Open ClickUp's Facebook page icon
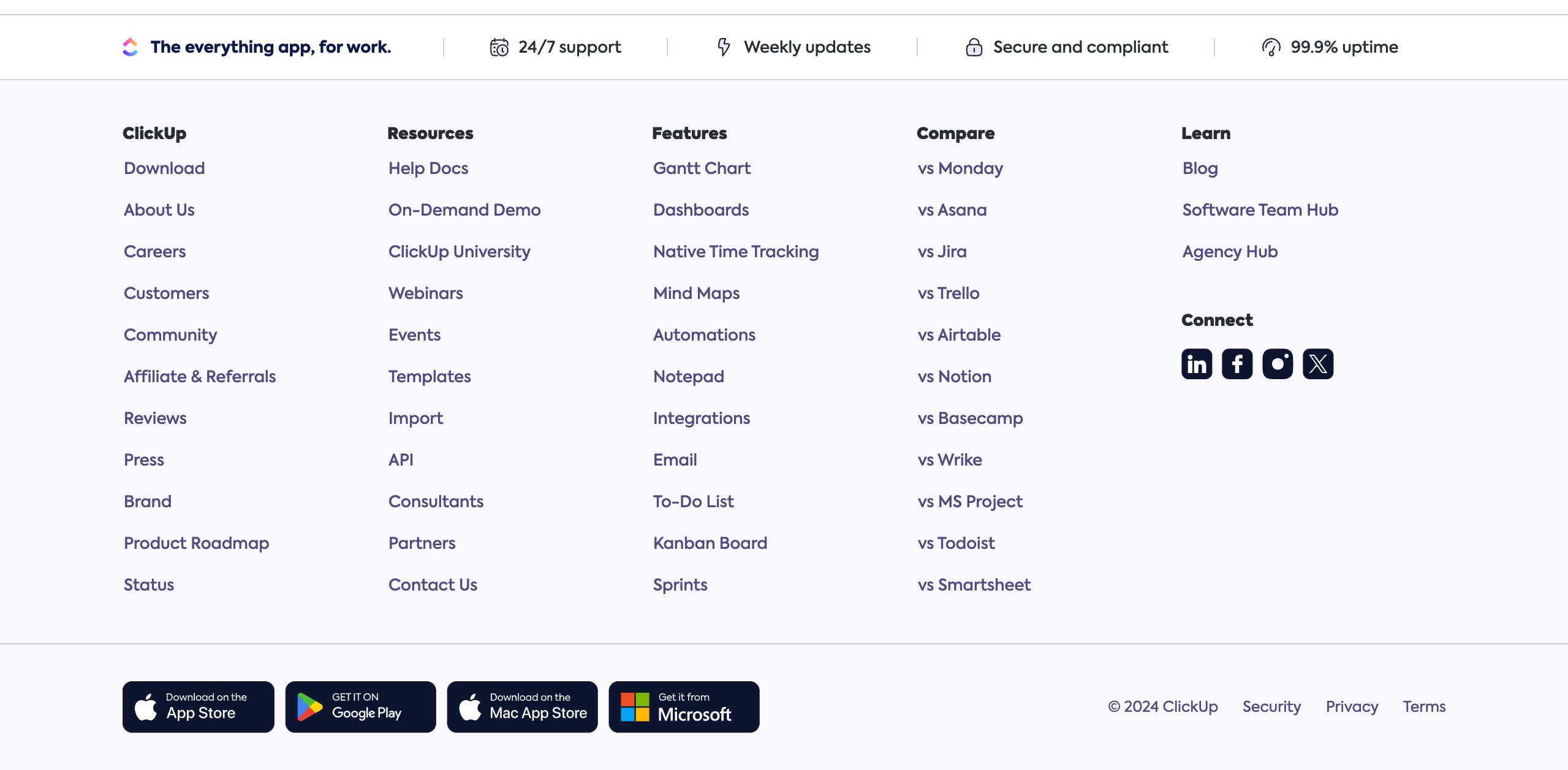Screen dimensions: 1568x770 (1237, 364)
